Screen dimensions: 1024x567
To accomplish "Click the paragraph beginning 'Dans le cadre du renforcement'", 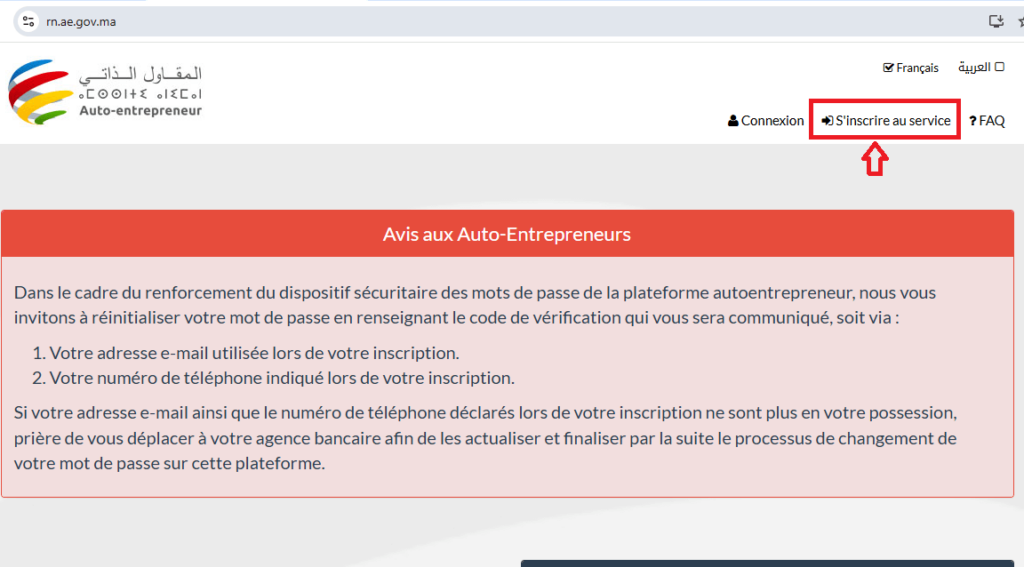I will (475, 305).
